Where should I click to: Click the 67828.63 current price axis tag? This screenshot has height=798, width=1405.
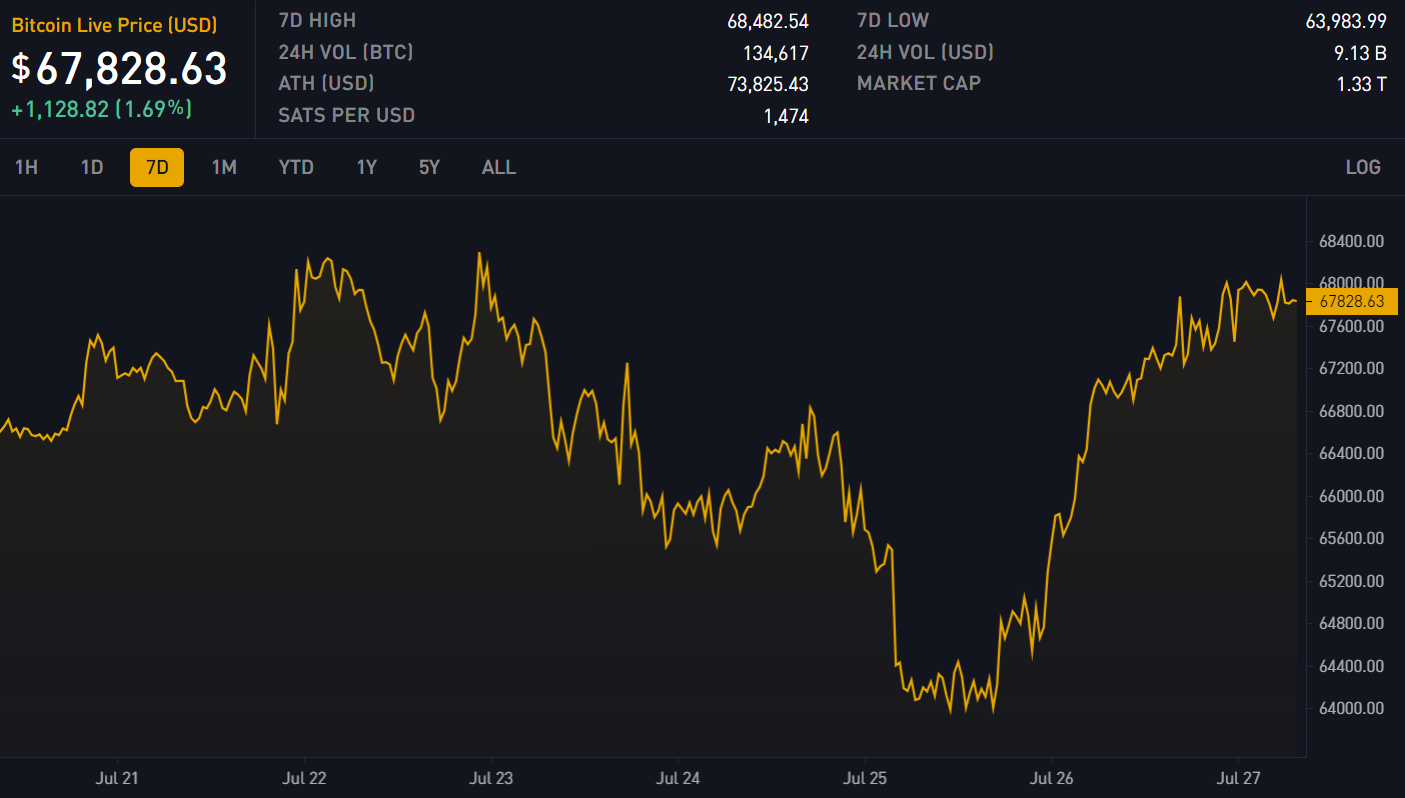(1351, 301)
